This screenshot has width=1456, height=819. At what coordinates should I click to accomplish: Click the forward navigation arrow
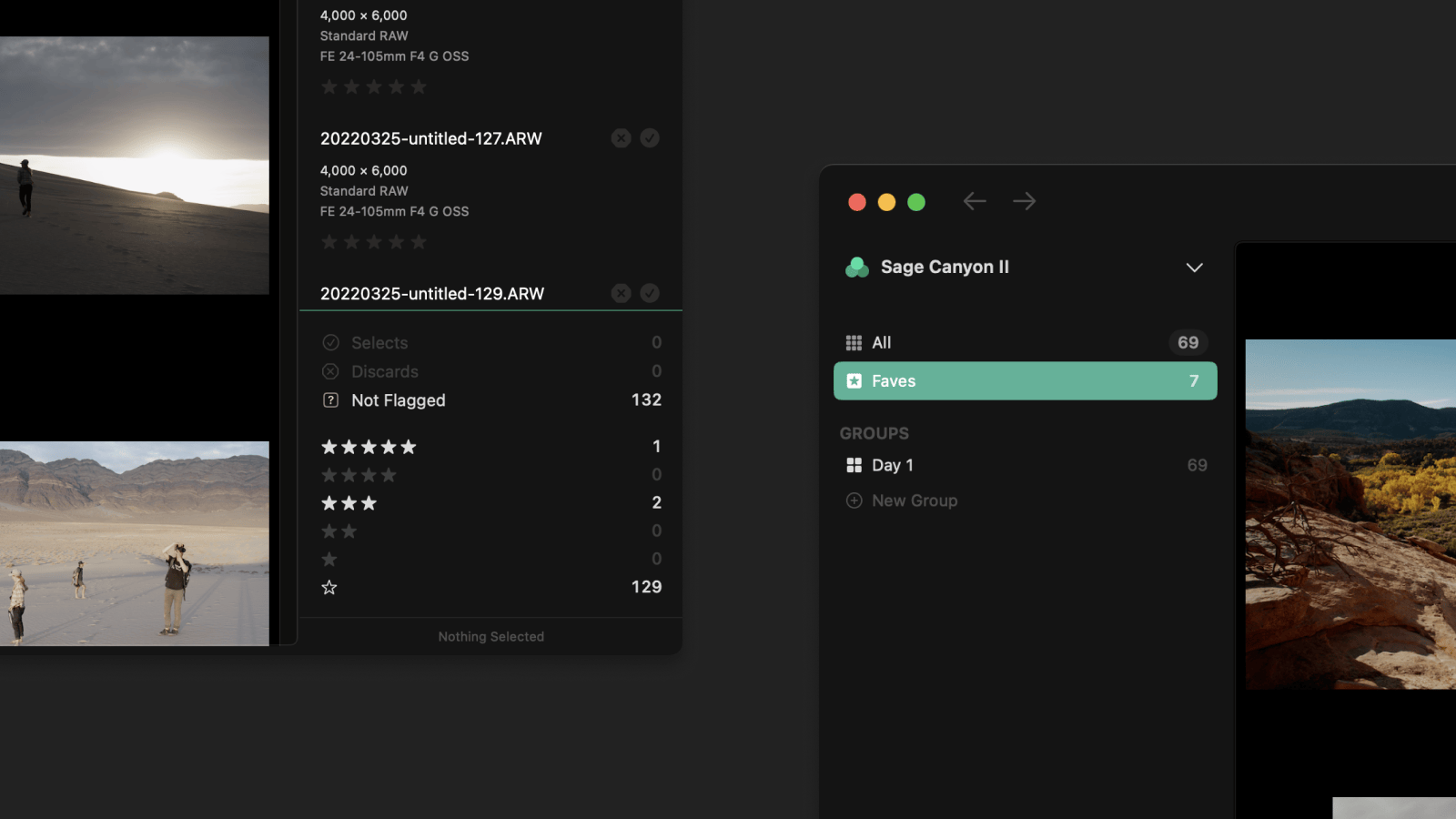pos(1024,201)
